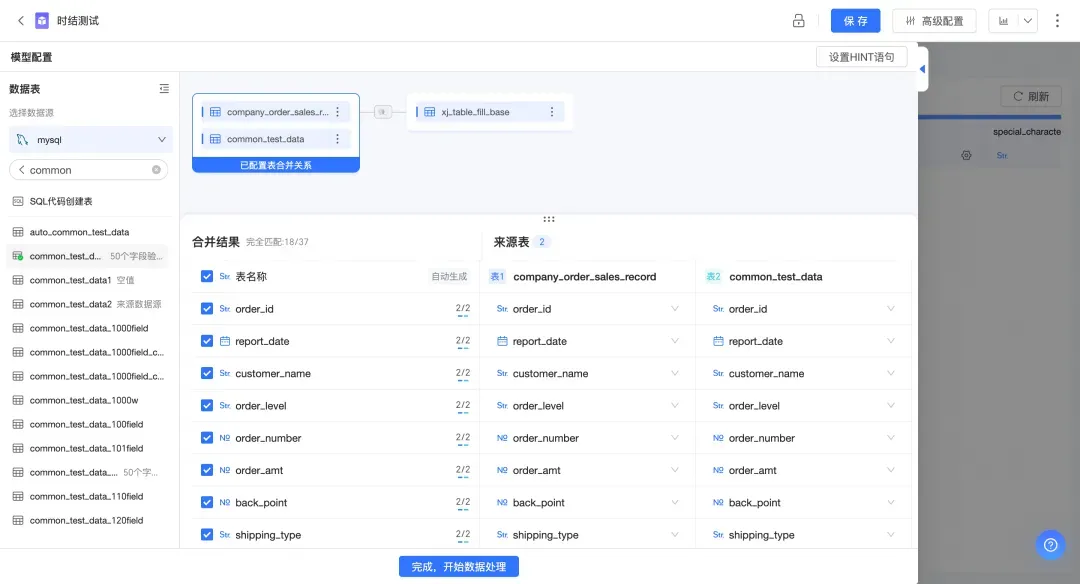Select common_test_data1 in table list
Viewport: 1080px width, 584px height.
pyautogui.click(x=70, y=280)
